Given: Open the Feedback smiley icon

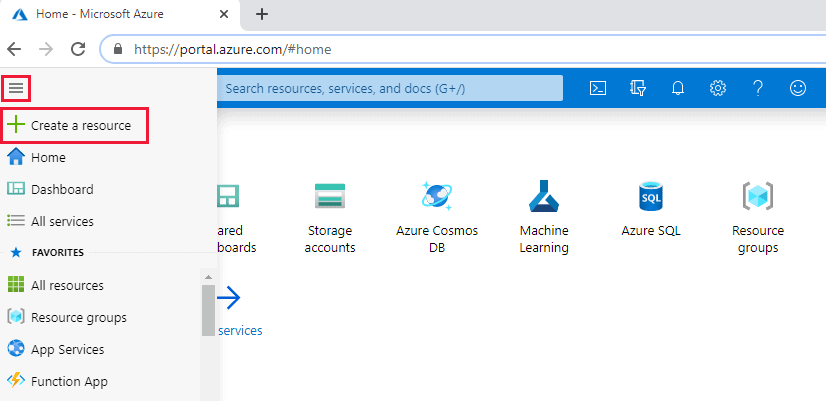Looking at the screenshot, I should (798, 88).
